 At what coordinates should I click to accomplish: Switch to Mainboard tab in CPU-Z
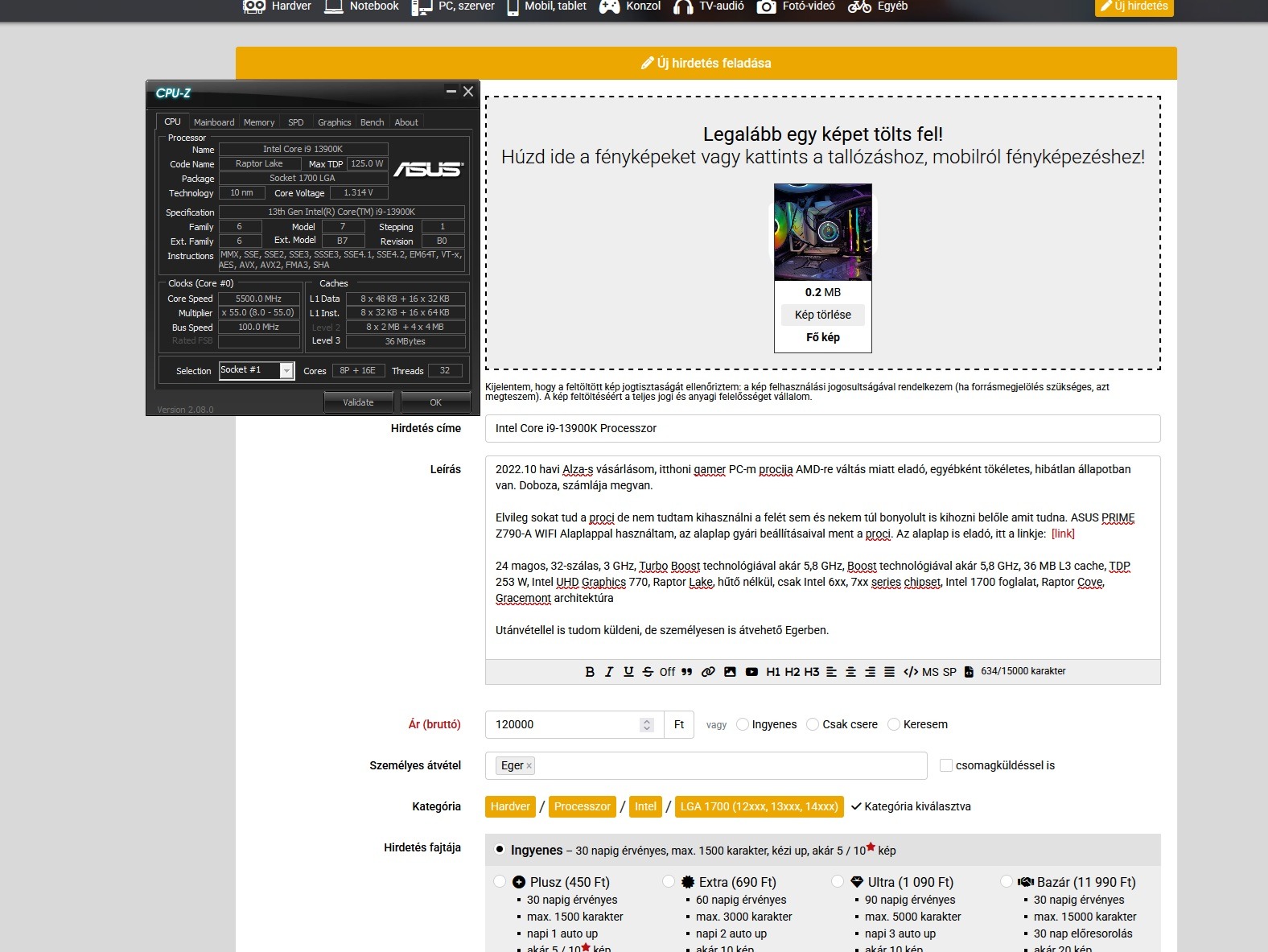214,122
